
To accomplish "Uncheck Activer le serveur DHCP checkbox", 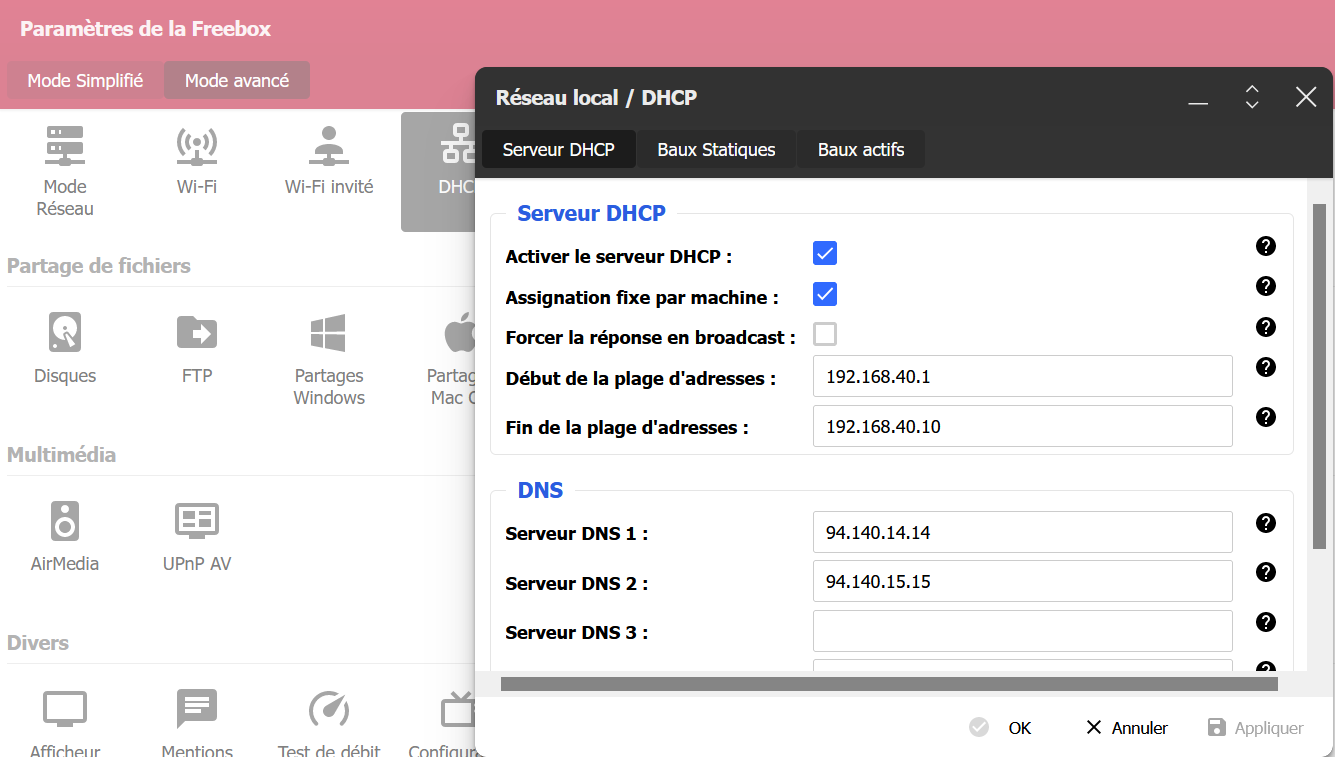I will (825, 254).
